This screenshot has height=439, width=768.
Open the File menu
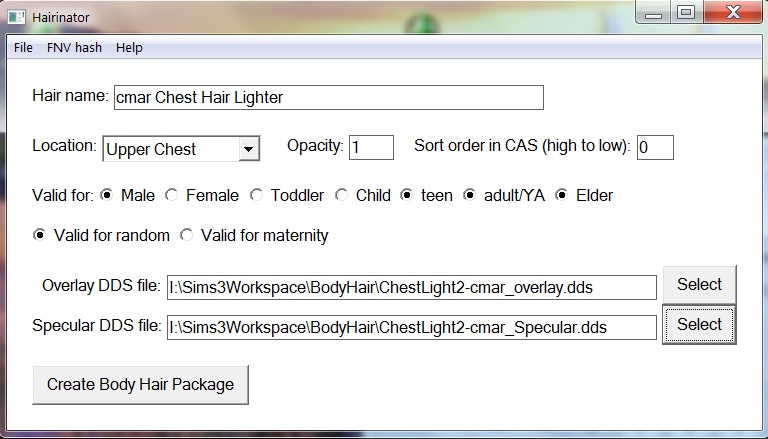23,48
